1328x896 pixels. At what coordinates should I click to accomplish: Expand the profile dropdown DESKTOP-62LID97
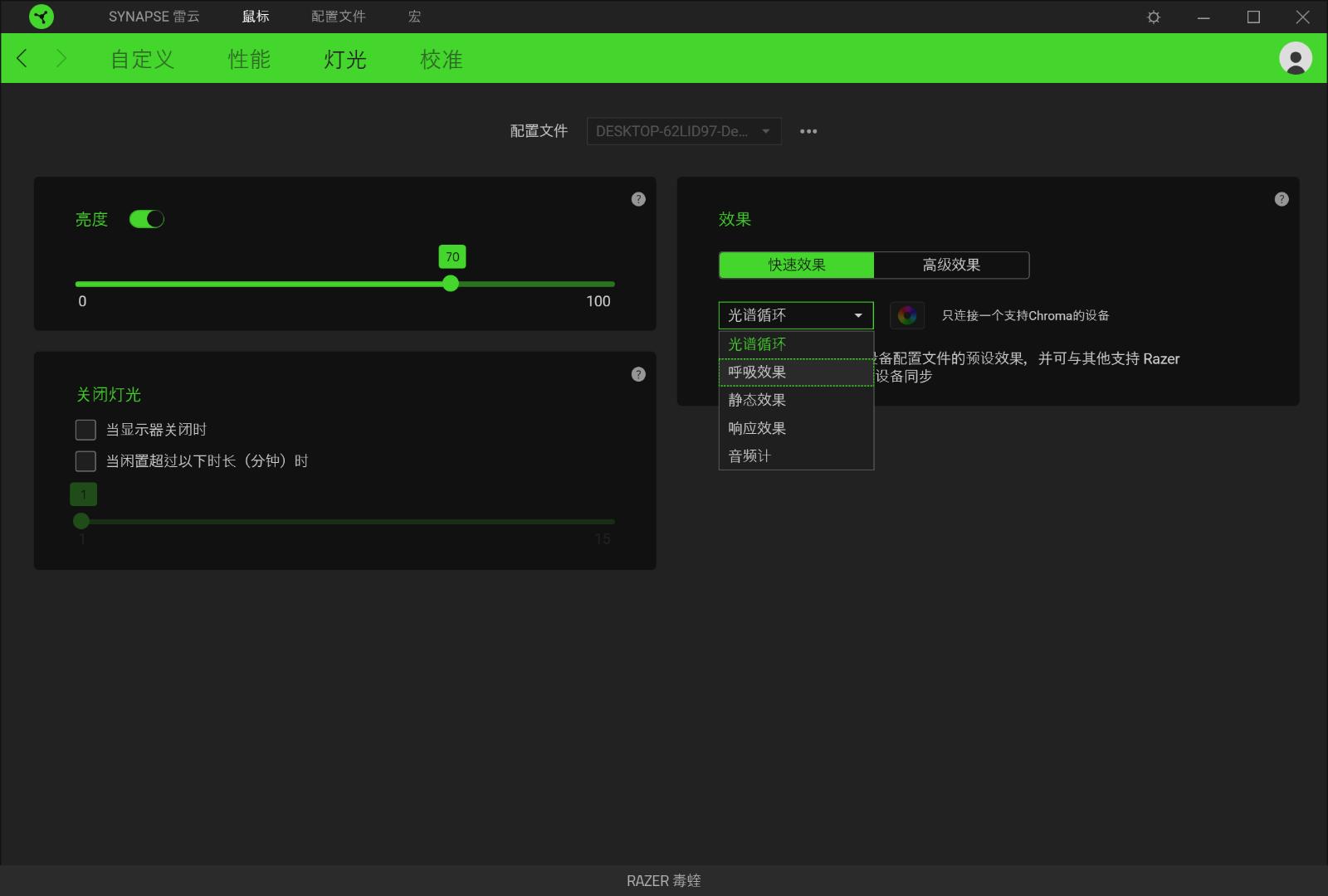pyautogui.click(x=683, y=131)
